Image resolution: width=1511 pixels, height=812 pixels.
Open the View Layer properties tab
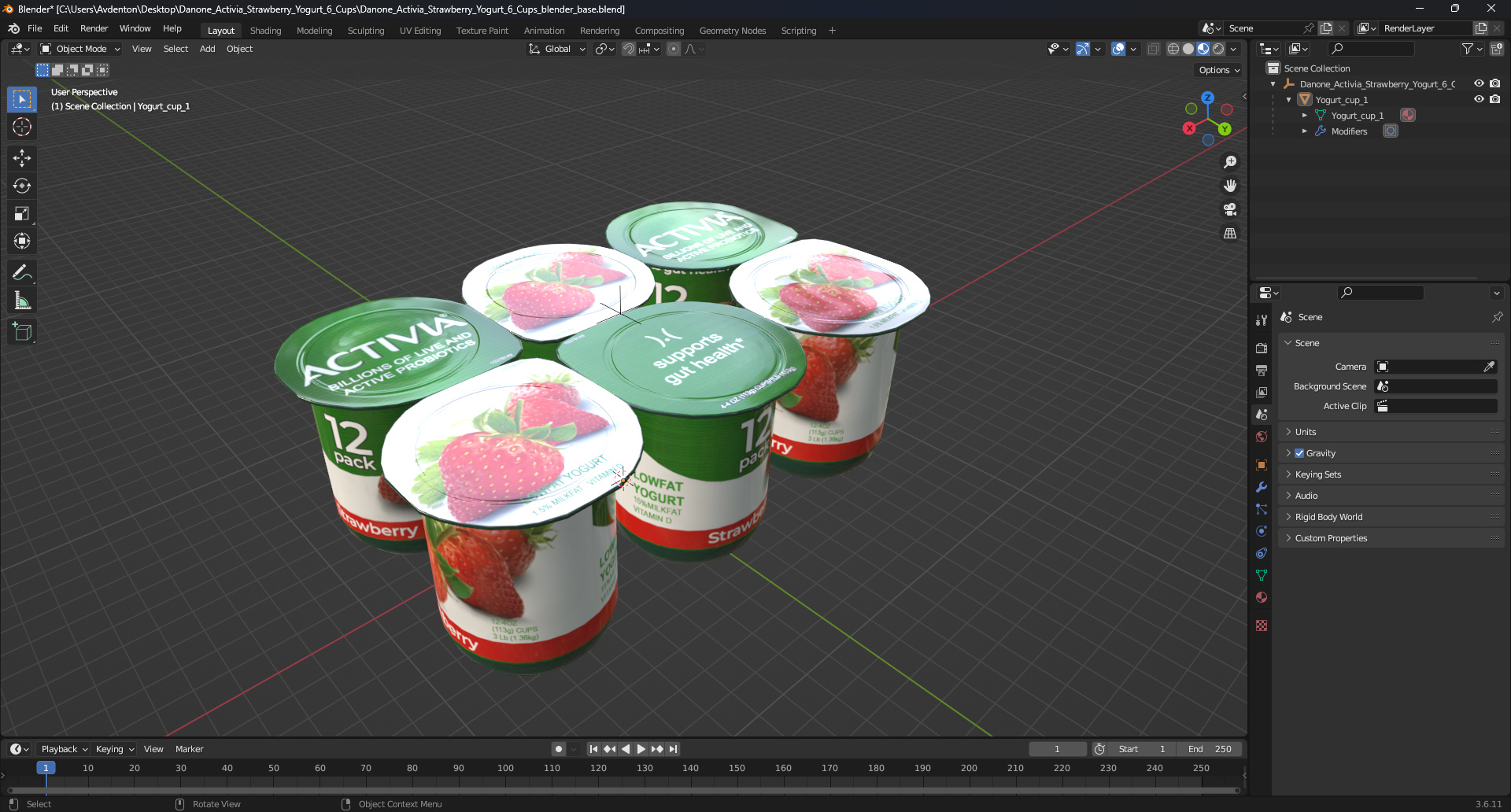pyautogui.click(x=1262, y=392)
